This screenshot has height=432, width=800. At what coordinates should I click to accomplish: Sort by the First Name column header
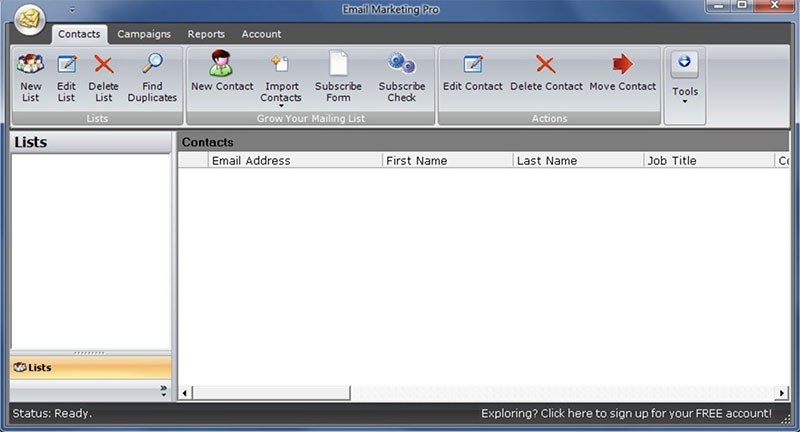447,160
